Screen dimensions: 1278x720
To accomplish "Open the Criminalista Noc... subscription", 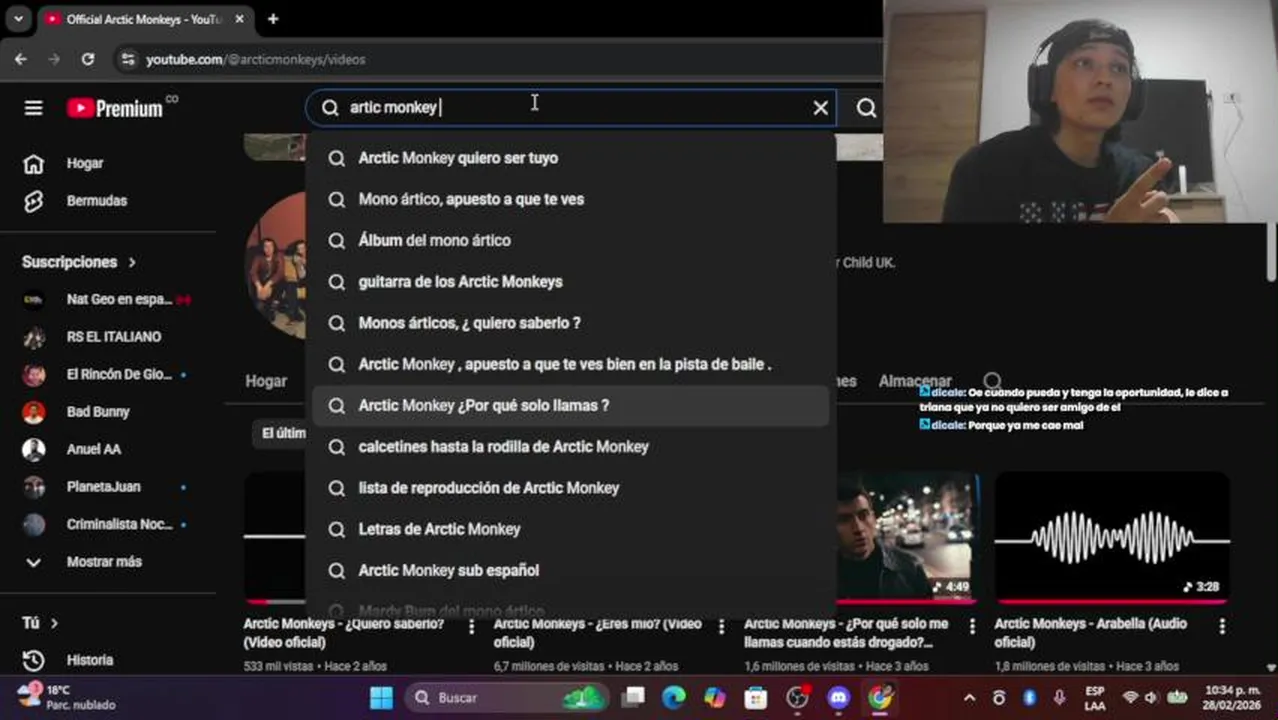I will (x=109, y=524).
